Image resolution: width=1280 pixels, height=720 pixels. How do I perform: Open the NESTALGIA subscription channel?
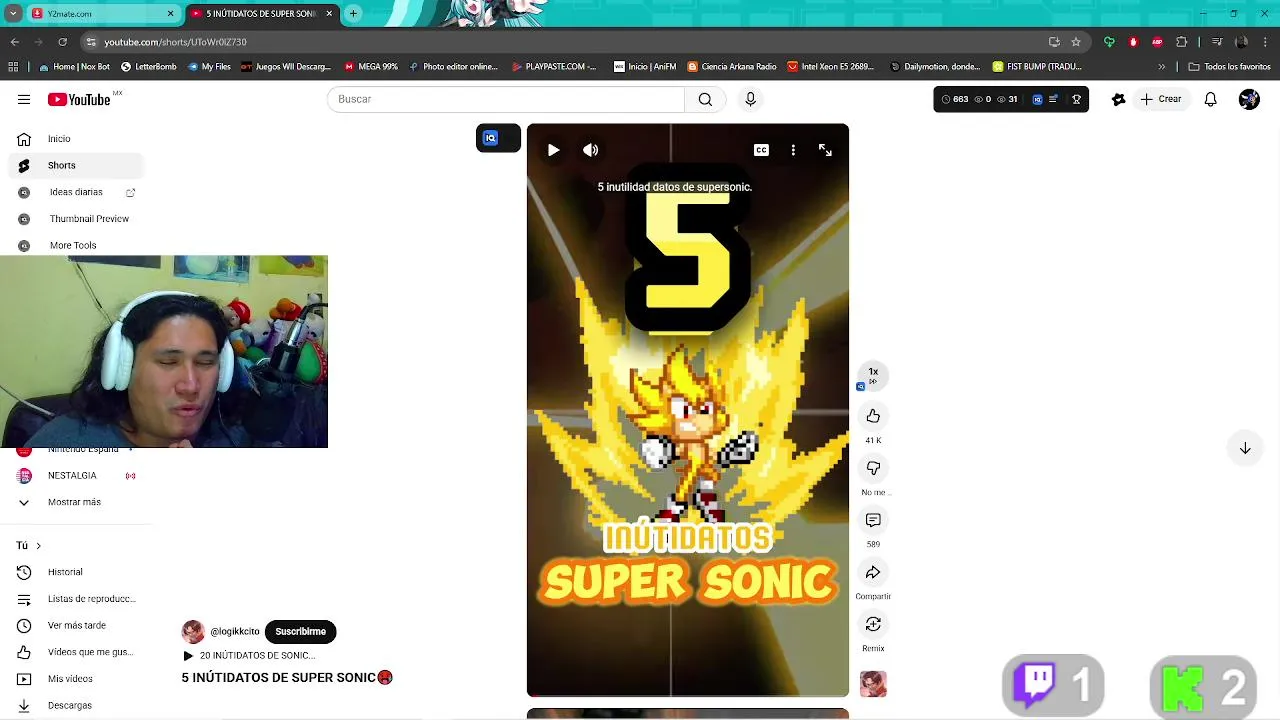tap(76, 476)
